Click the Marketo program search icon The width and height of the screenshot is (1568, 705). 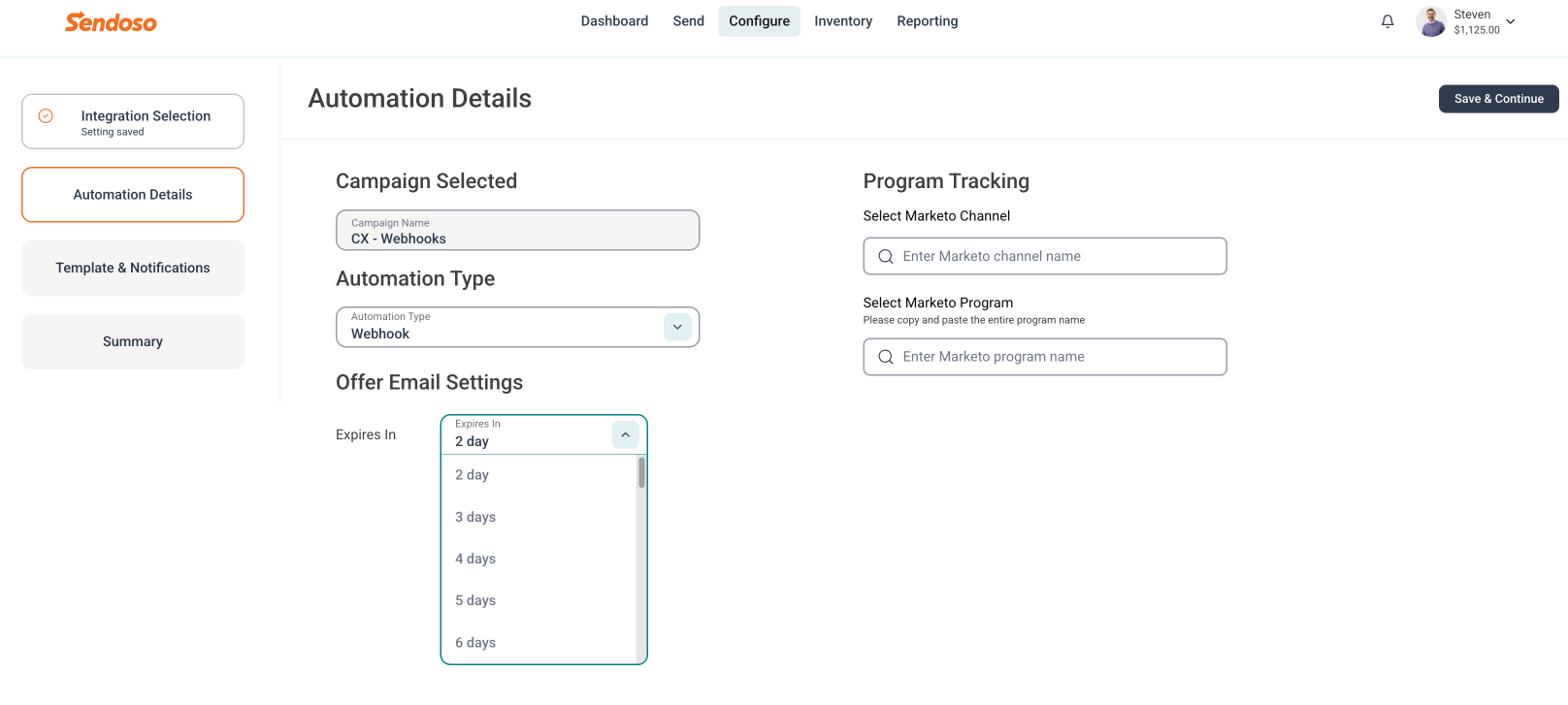tap(886, 357)
